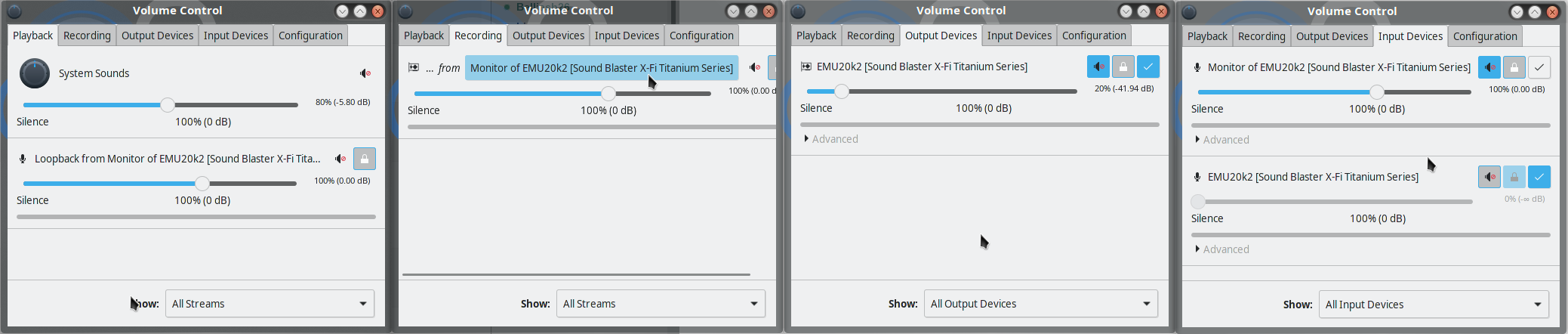Set EMU20k2 output as fallback device
Viewport: 1568px width, 334px height.
point(1148,66)
